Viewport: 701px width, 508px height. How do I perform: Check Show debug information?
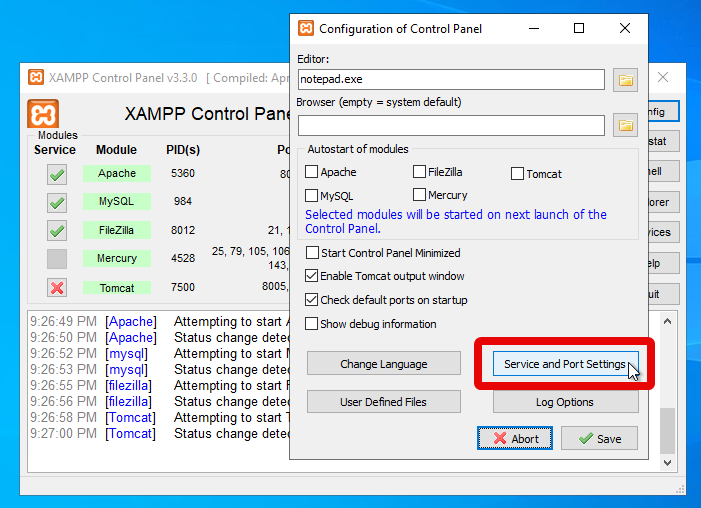[x=311, y=323]
